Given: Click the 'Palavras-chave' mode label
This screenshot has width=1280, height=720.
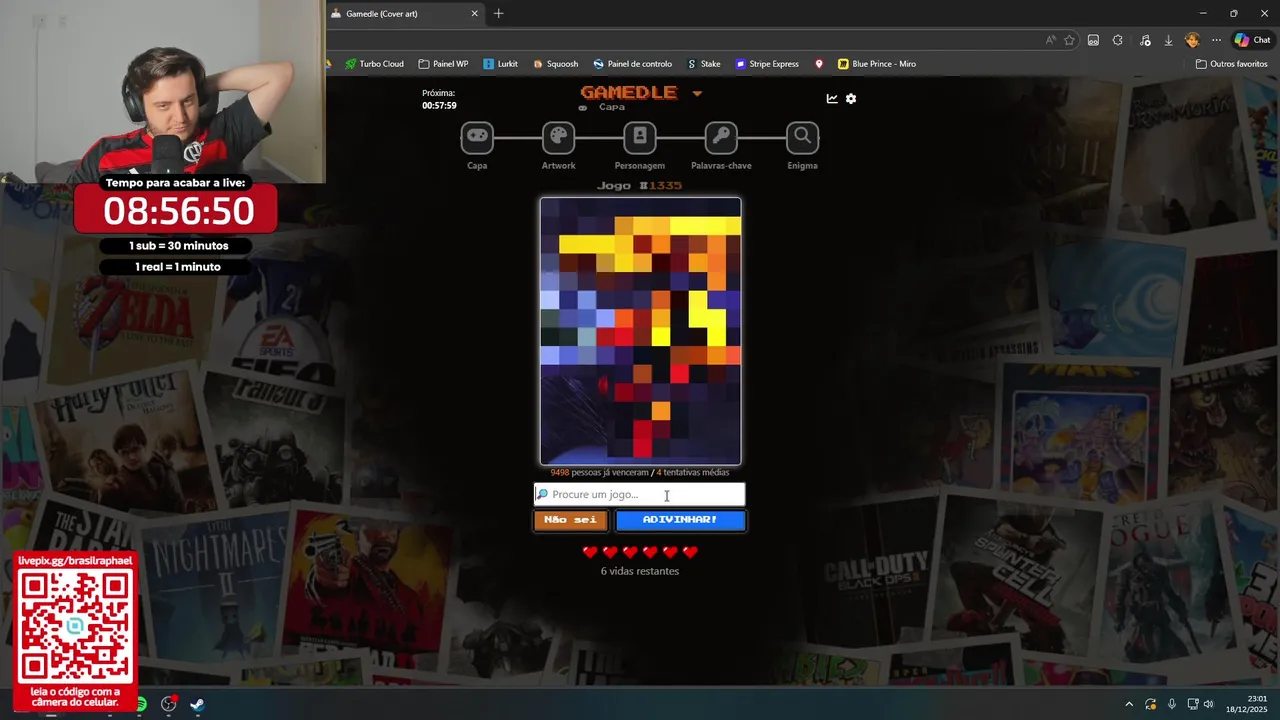Looking at the screenshot, I should (721, 166).
